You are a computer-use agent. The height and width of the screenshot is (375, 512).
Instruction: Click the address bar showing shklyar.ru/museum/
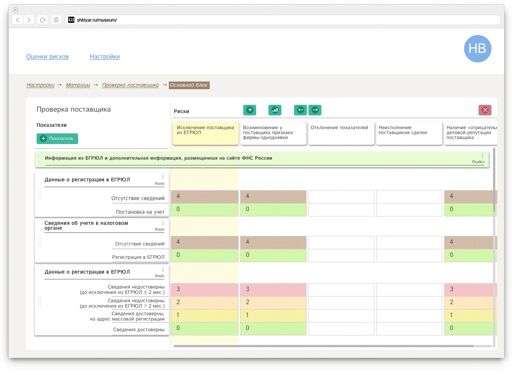(x=283, y=20)
